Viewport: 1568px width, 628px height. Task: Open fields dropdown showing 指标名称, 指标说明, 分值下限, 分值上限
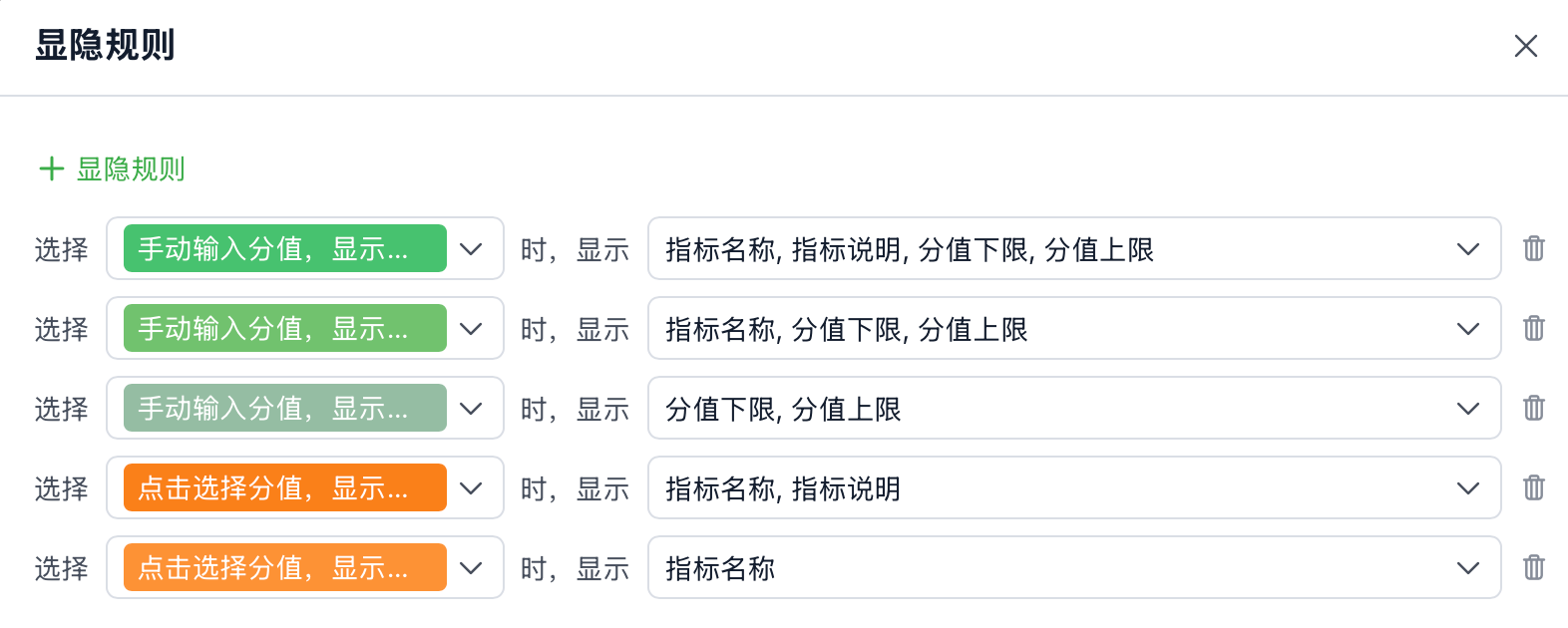(x=1074, y=248)
